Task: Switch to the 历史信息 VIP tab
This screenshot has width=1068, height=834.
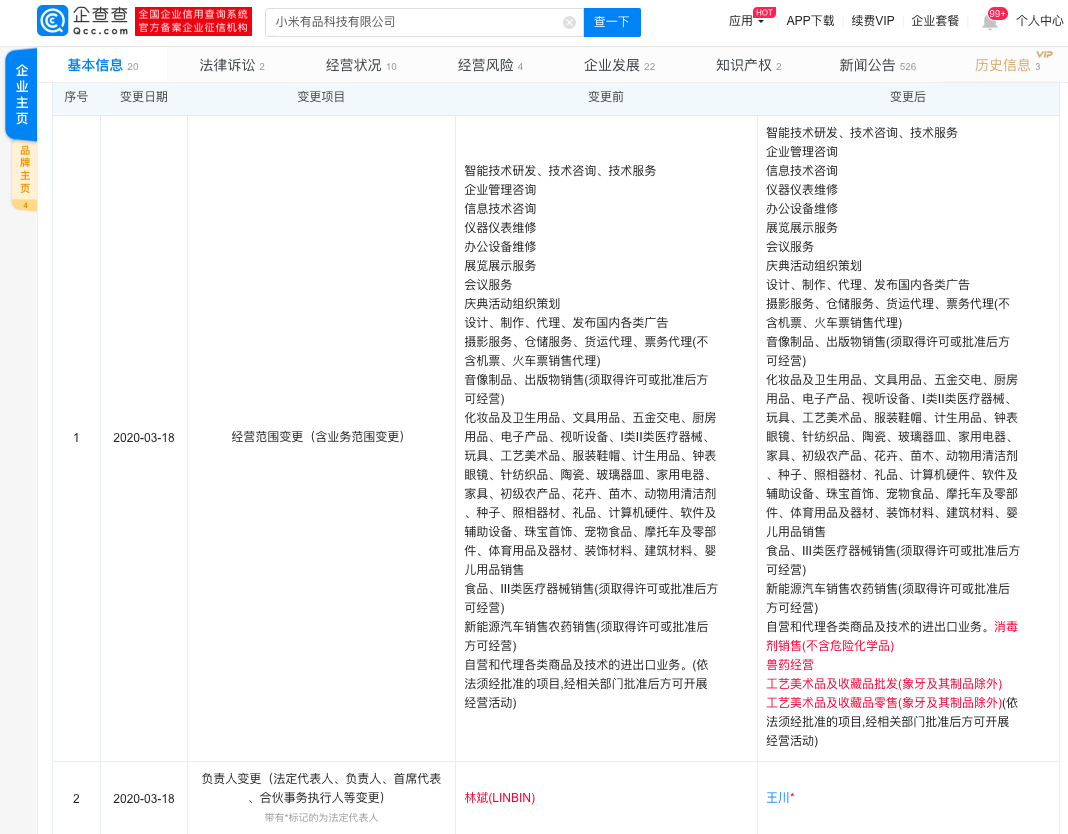Action: (x=1008, y=65)
